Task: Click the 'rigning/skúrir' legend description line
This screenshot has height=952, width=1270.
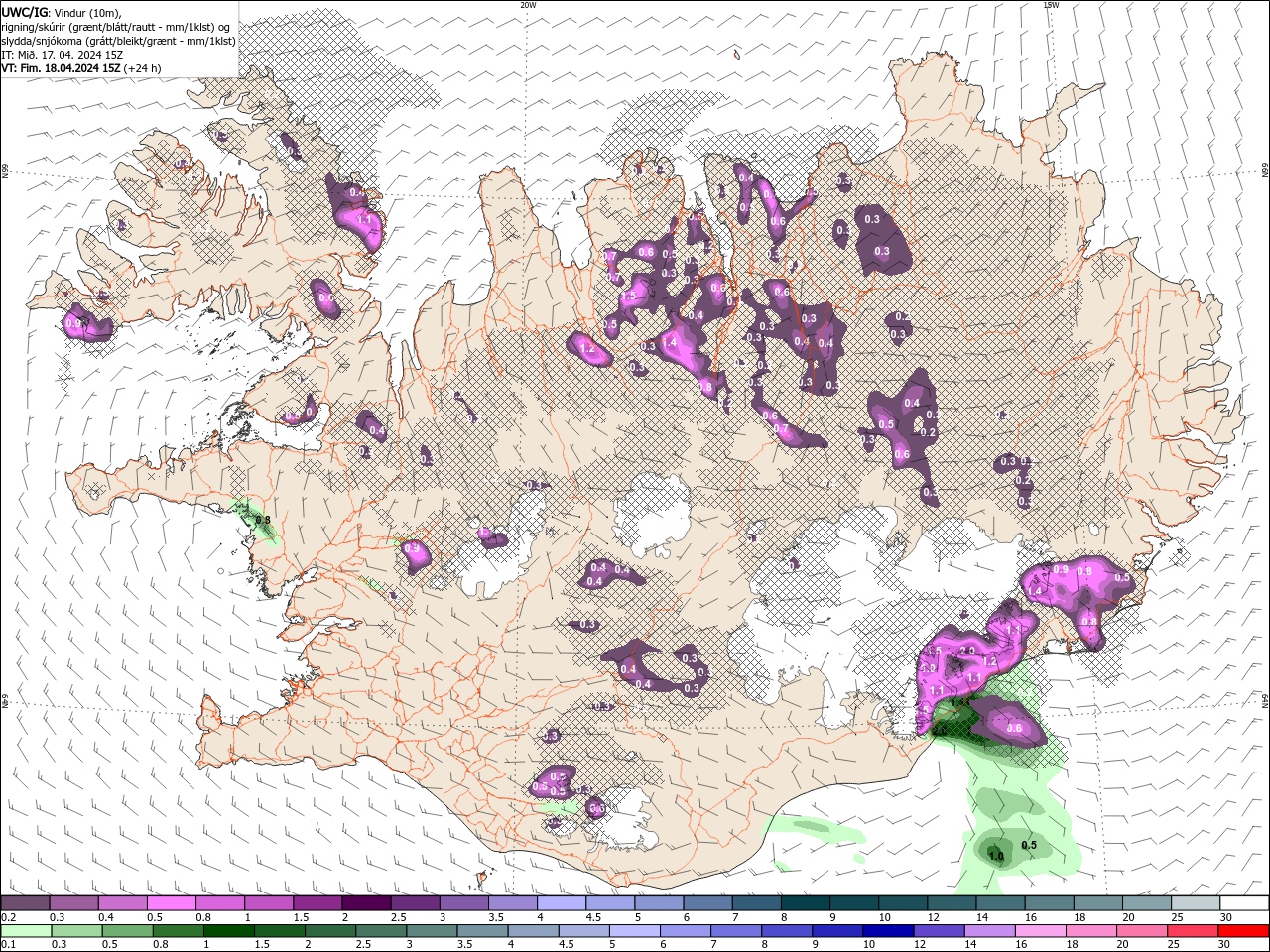Action: tap(116, 26)
